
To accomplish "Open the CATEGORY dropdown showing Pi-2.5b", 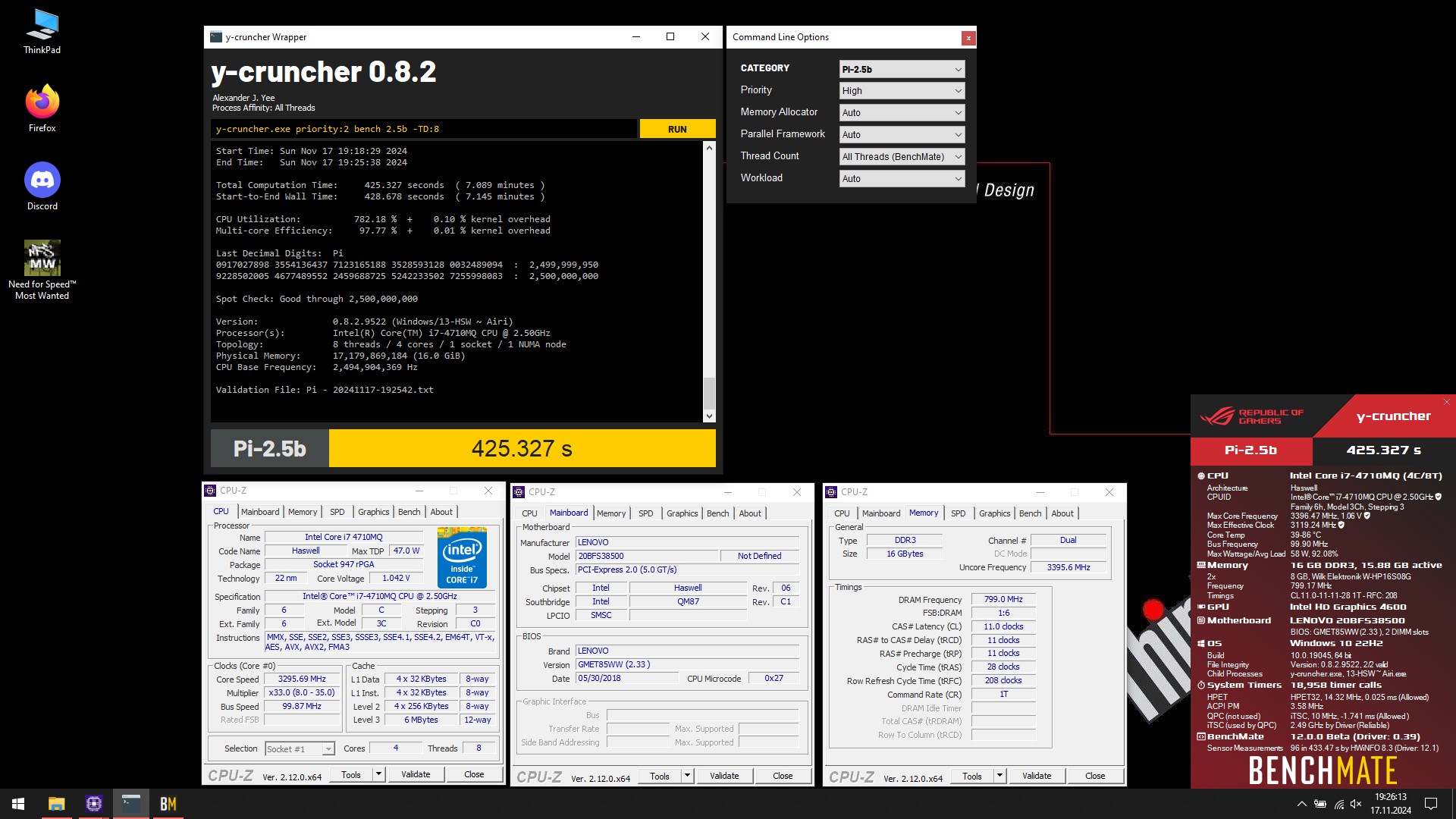I will coord(902,69).
